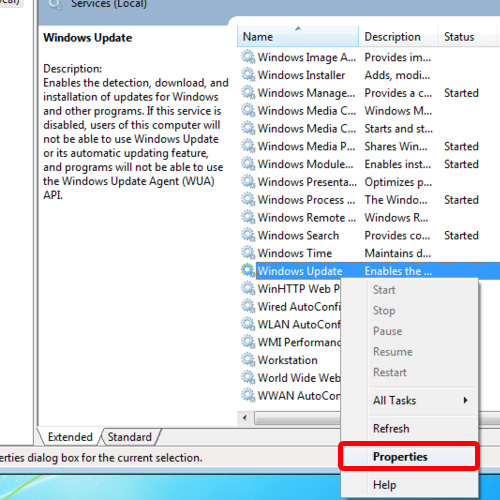Click the gear icon beside Windows Image A...
This screenshot has width=500, height=500.
tap(248, 57)
